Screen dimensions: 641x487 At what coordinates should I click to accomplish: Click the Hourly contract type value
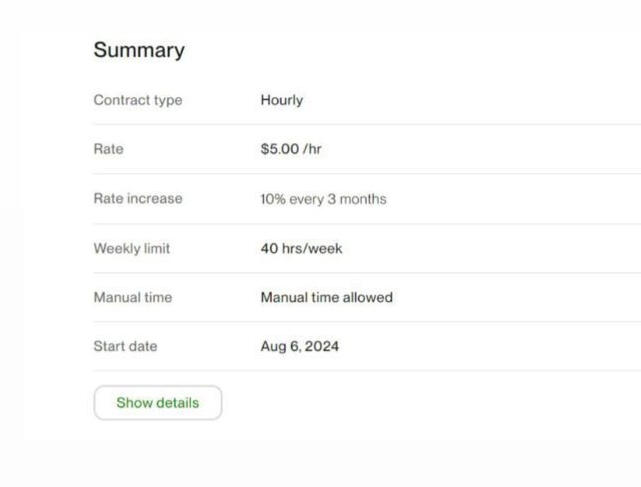[x=281, y=100]
